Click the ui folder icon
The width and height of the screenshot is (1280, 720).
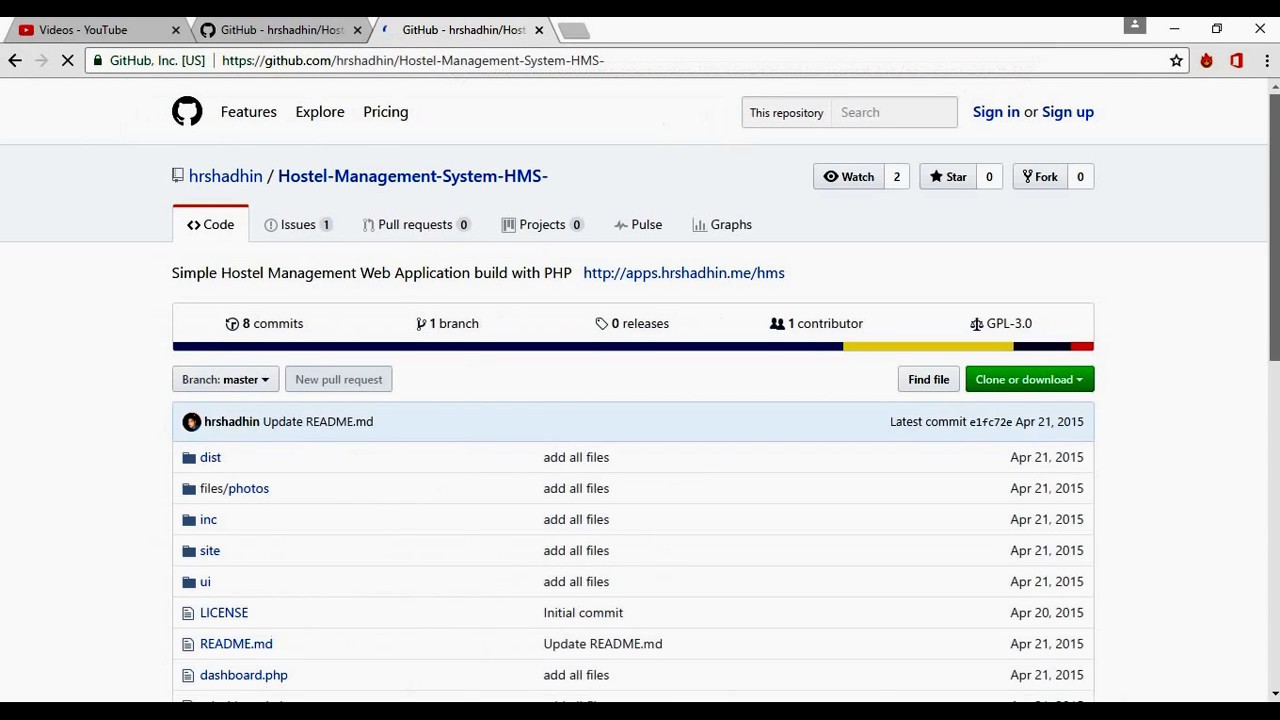pyautogui.click(x=189, y=582)
